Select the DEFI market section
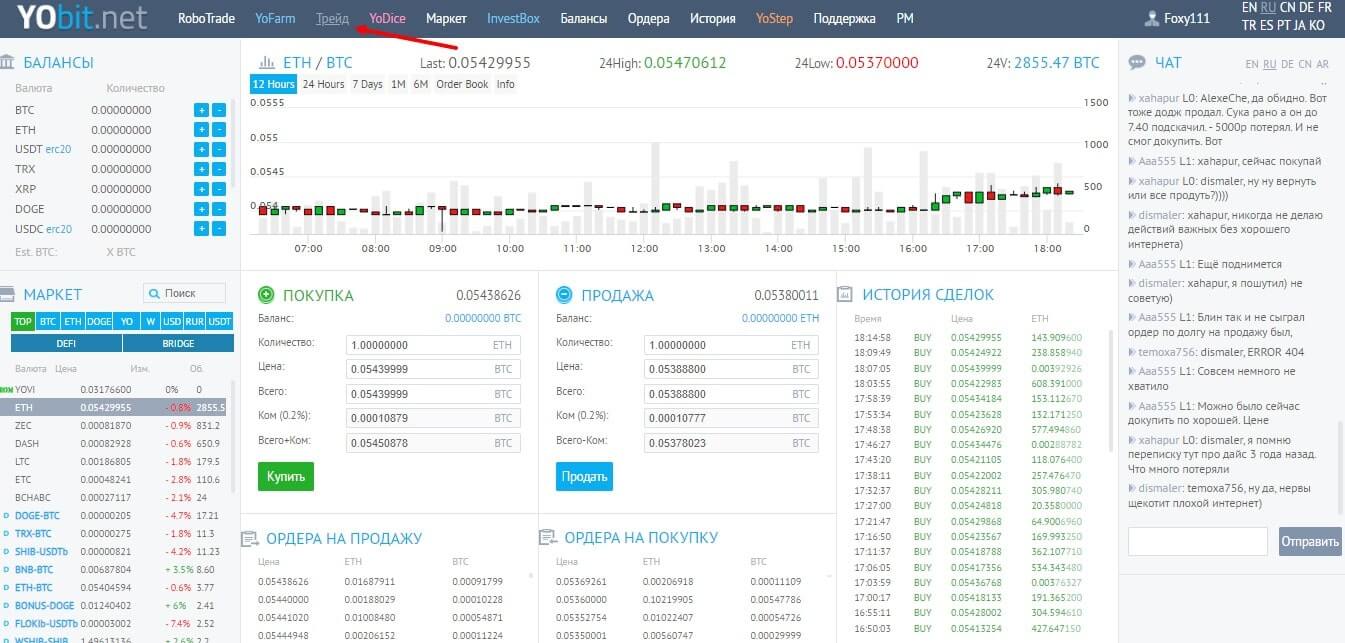The height and width of the screenshot is (643, 1345). point(66,343)
